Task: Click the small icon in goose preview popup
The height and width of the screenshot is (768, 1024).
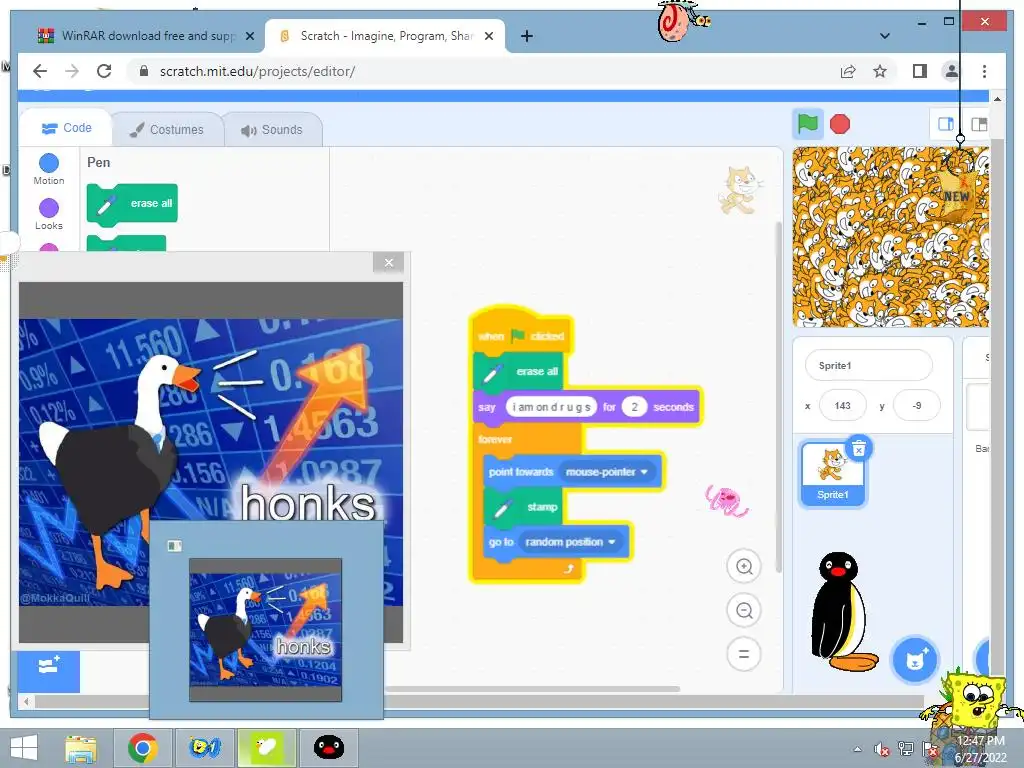Action: 174,545
